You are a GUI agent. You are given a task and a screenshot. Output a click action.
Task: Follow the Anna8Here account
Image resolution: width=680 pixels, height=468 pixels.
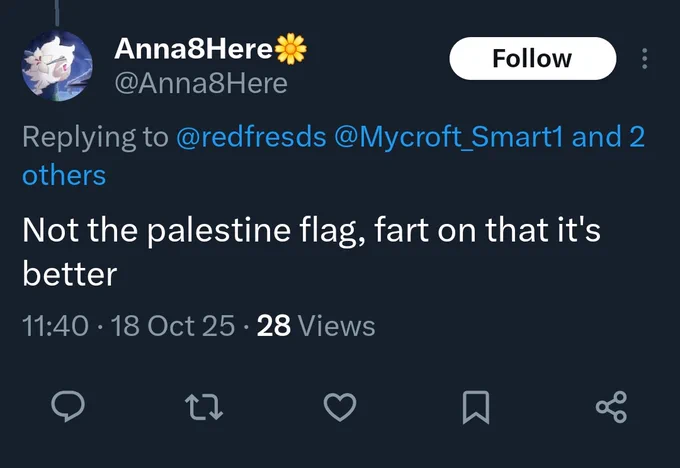tap(533, 59)
